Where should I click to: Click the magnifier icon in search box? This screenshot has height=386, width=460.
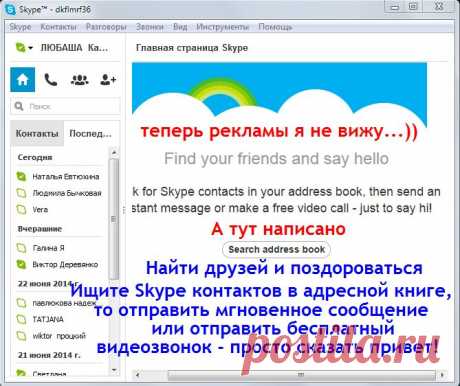point(19,106)
